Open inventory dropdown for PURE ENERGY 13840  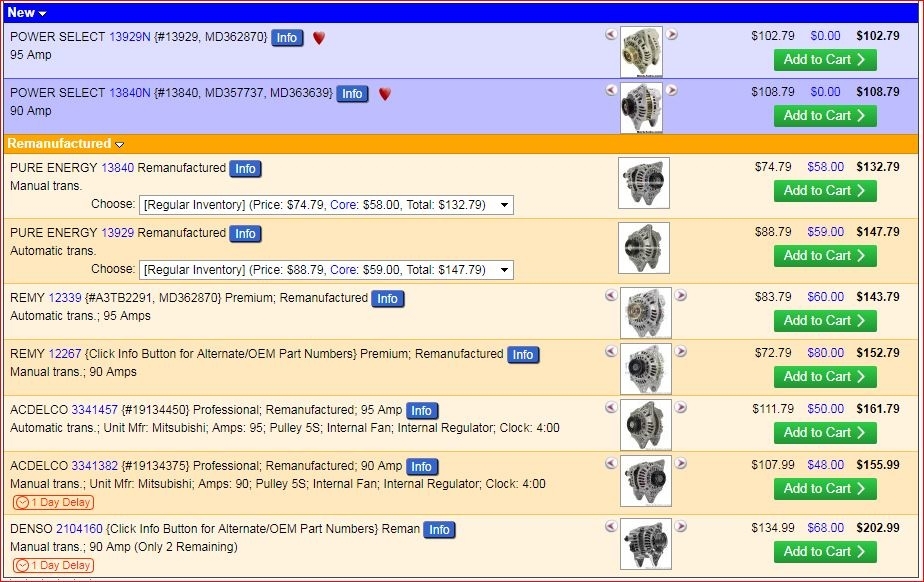click(326, 205)
